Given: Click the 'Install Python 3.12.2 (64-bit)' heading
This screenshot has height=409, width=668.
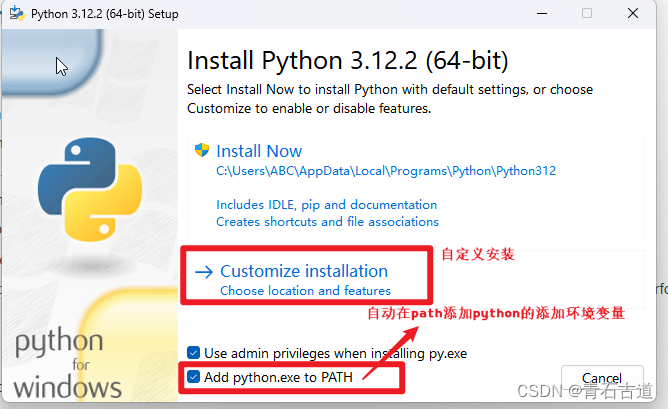Looking at the screenshot, I should click(348, 60).
